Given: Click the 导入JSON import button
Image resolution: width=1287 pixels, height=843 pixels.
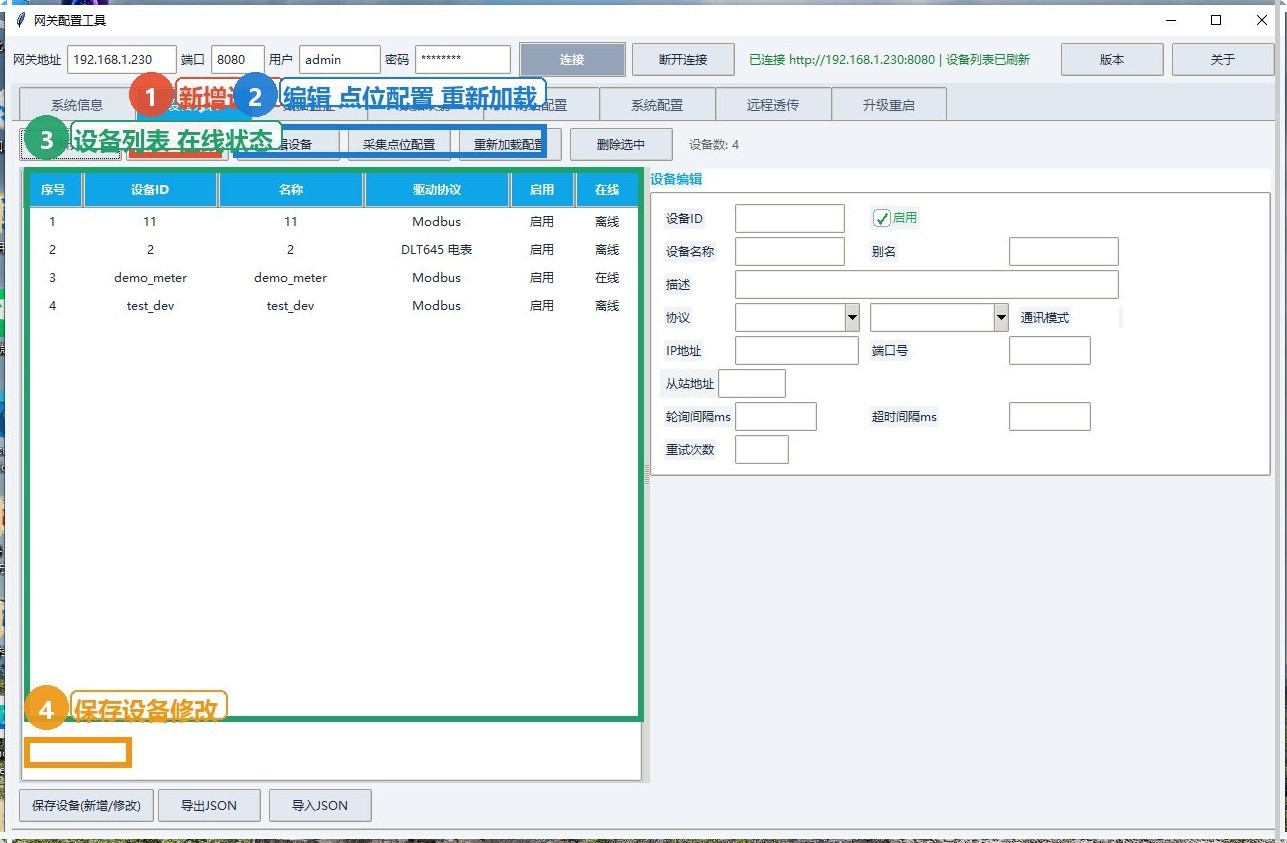Looking at the screenshot, I should pyautogui.click(x=320, y=805).
